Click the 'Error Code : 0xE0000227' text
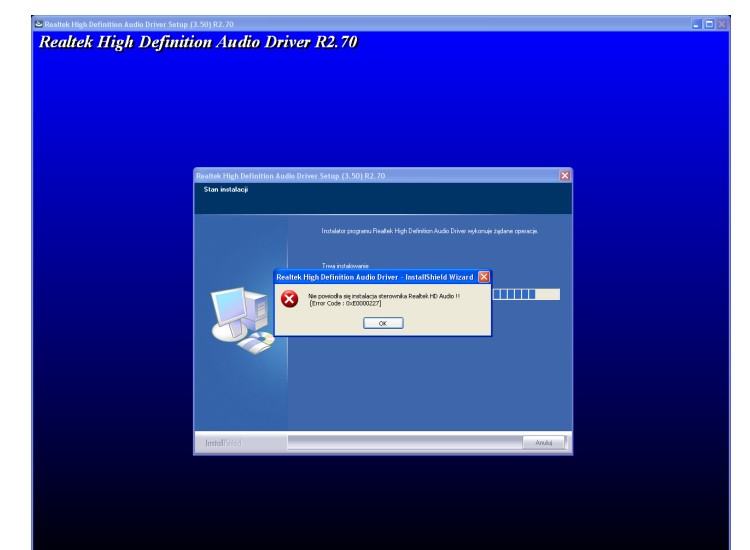 (345, 303)
